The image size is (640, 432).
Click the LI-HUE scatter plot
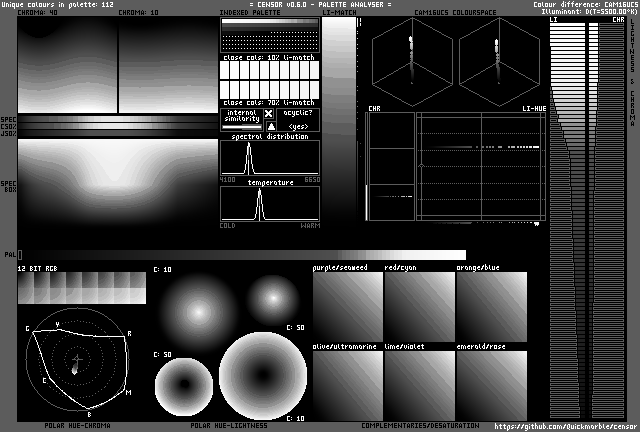coord(482,166)
